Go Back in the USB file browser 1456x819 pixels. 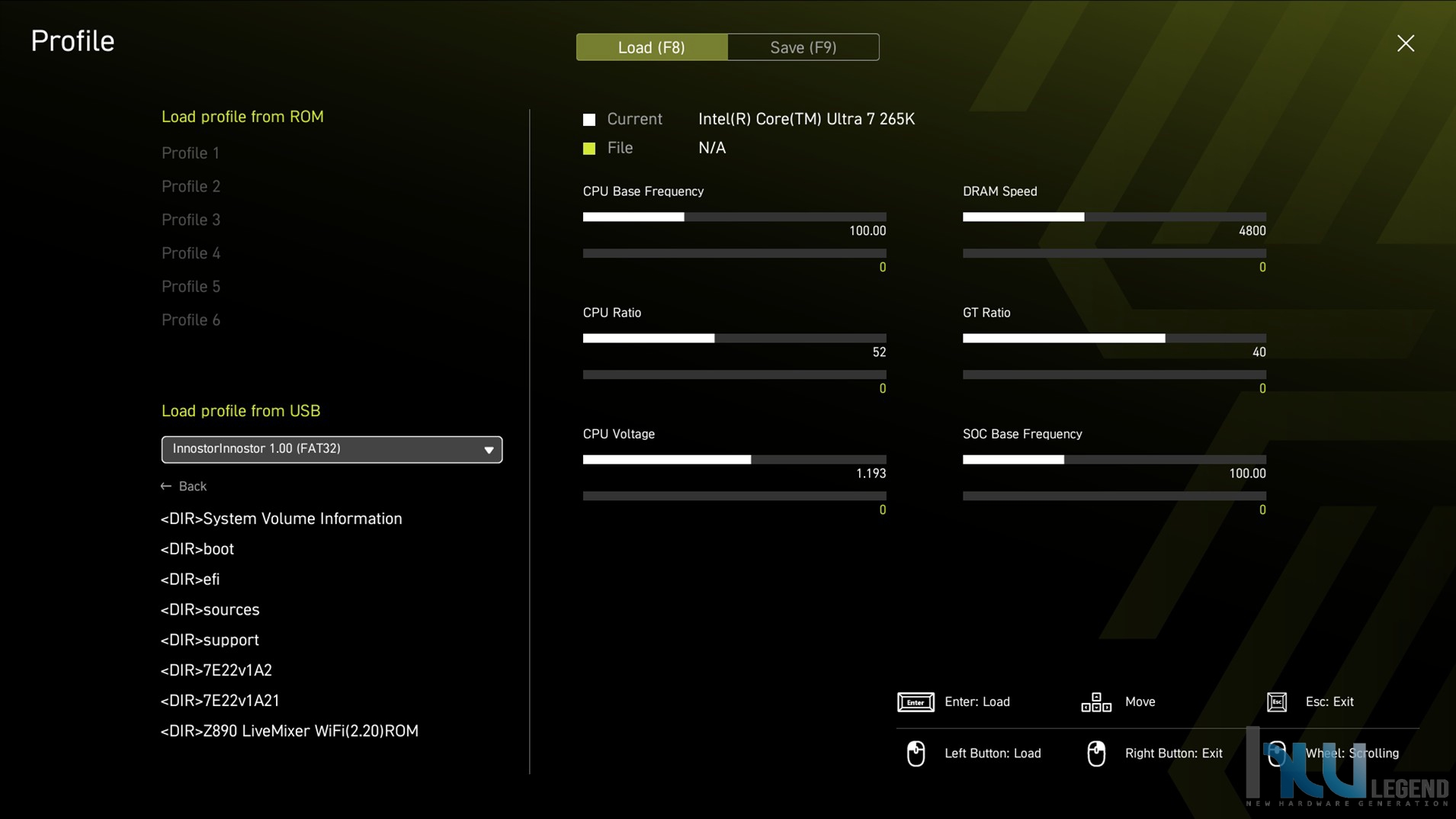[184, 487]
